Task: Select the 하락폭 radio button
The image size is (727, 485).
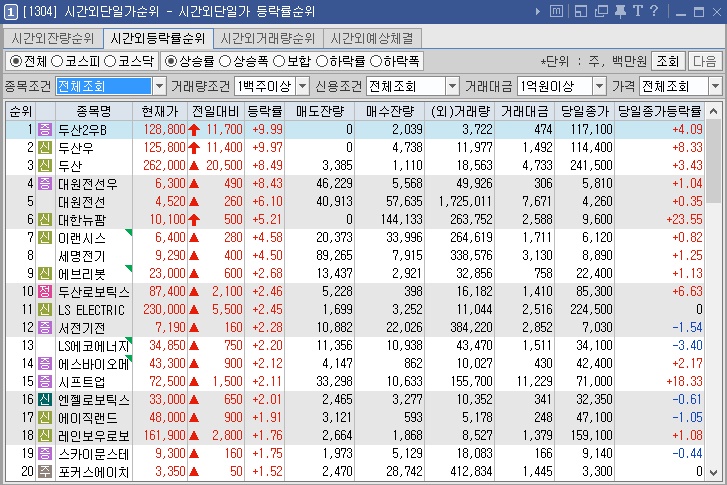Action: coord(376,61)
